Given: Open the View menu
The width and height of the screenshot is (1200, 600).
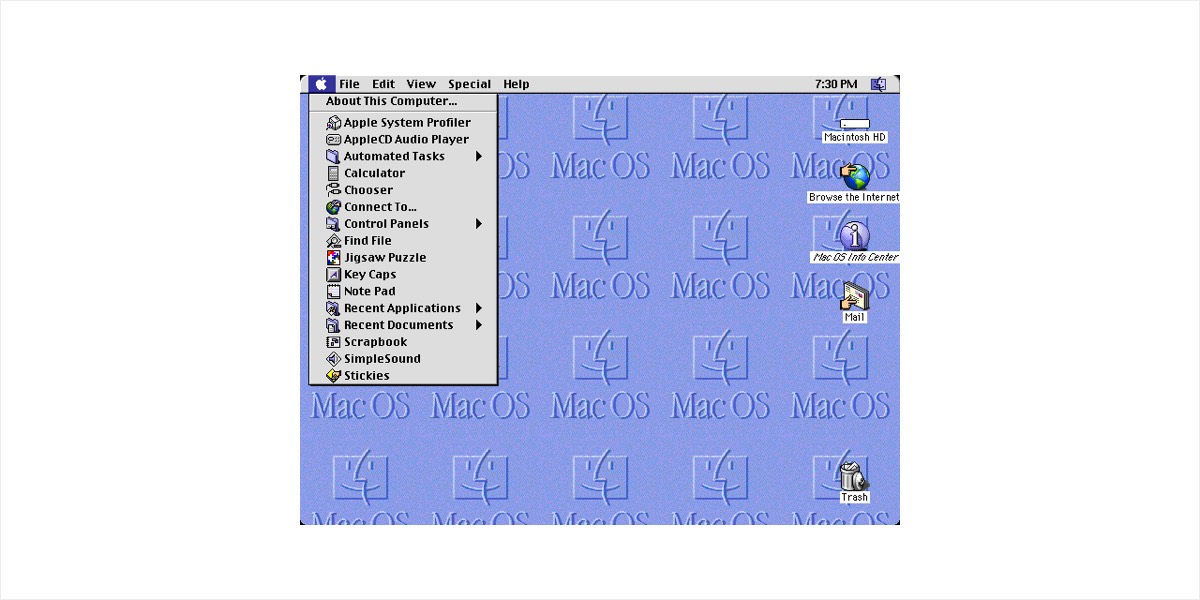Looking at the screenshot, I should click(421, 84).
